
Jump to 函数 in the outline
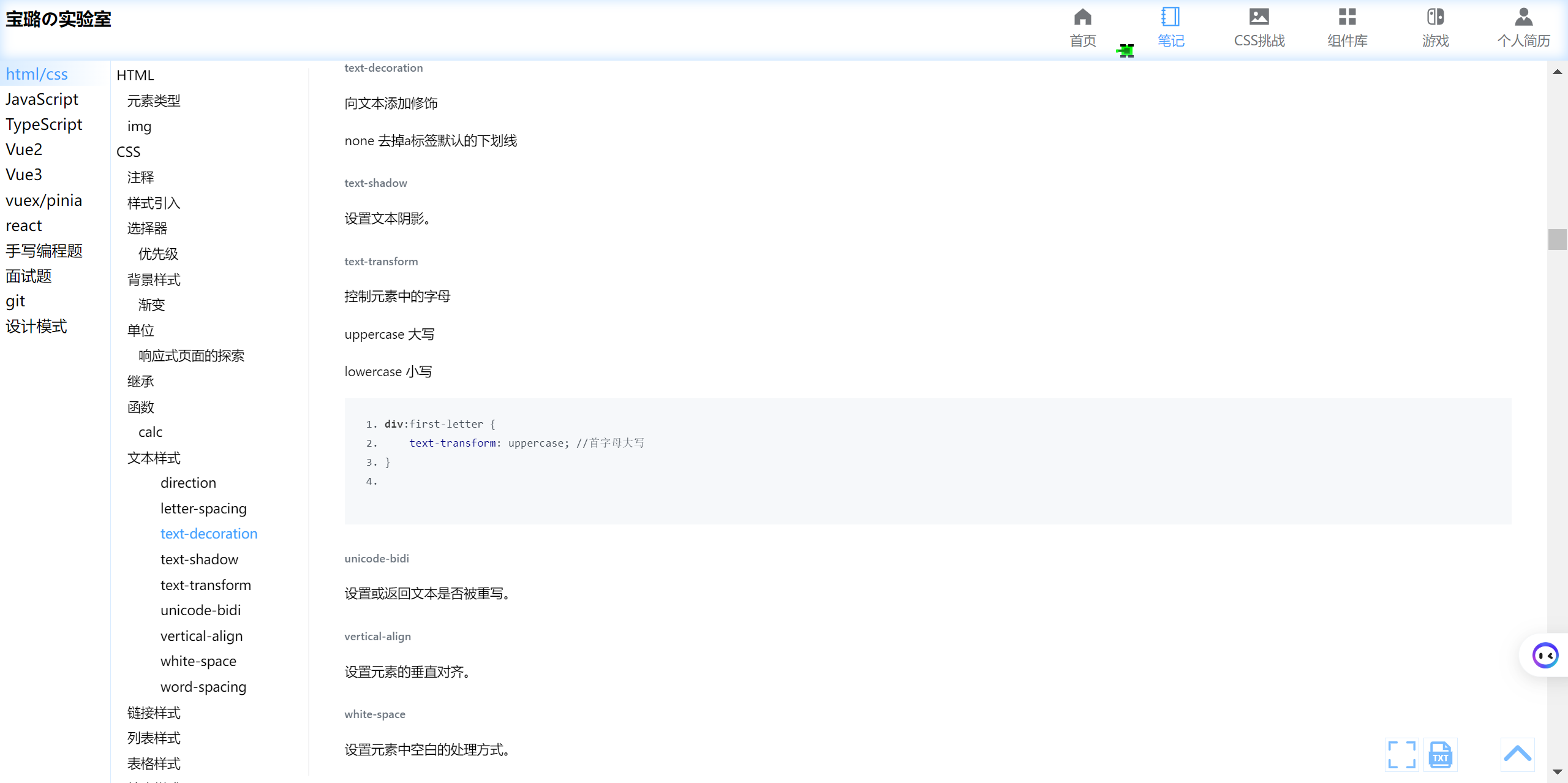click(140, 407)
